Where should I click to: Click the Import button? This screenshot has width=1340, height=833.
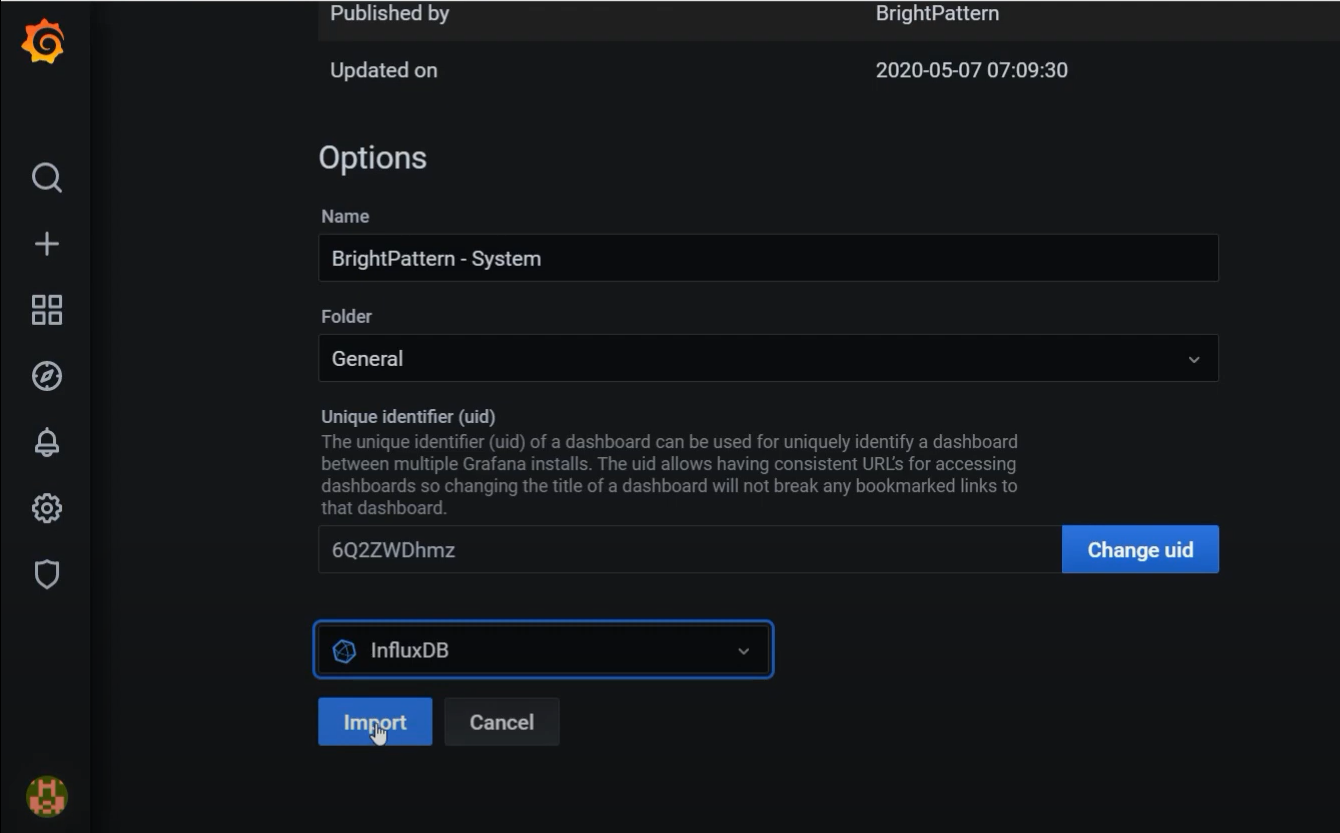coord(375,722)
